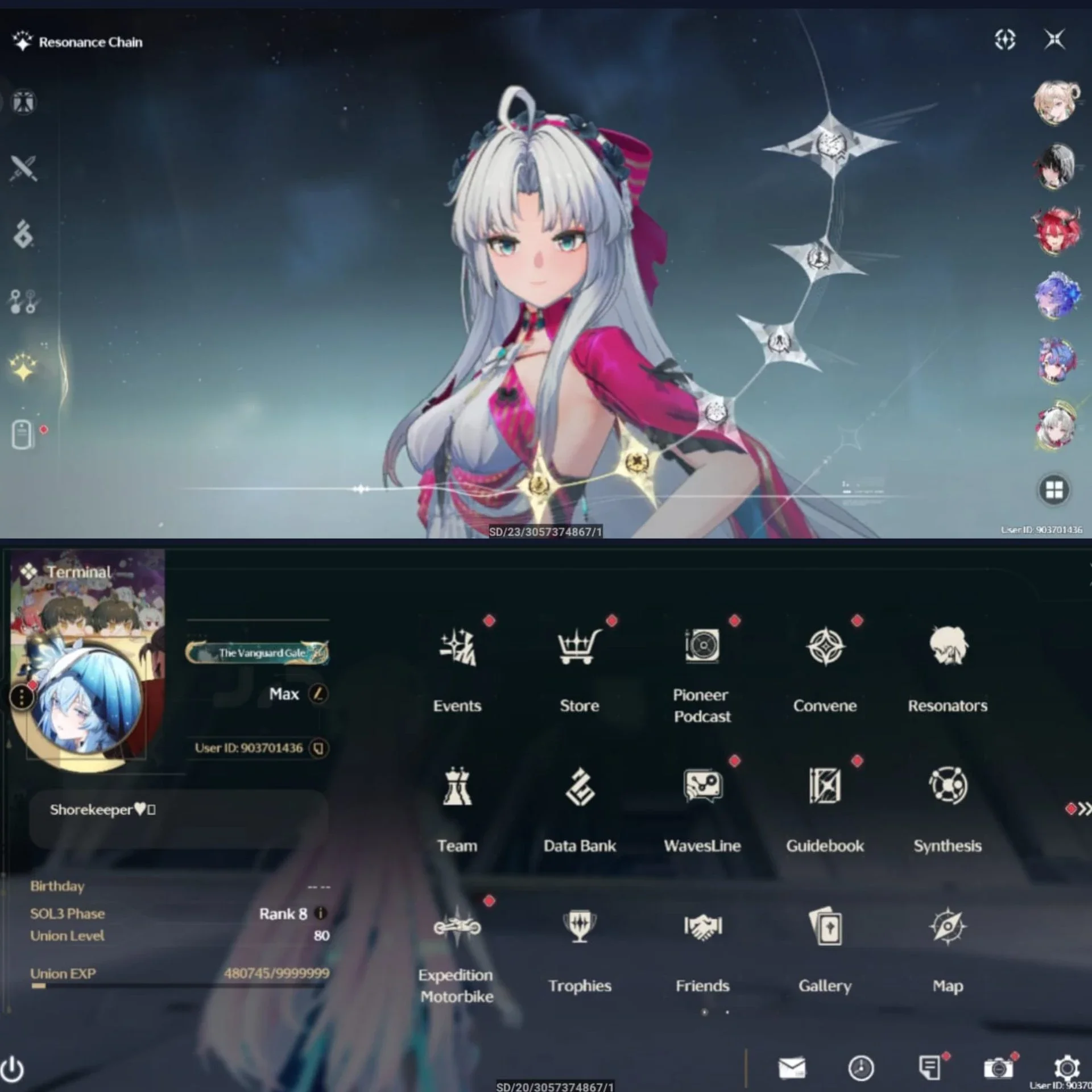
Task: Switch to the black-and-white-haired resonator portrait
Action: 1056,166
